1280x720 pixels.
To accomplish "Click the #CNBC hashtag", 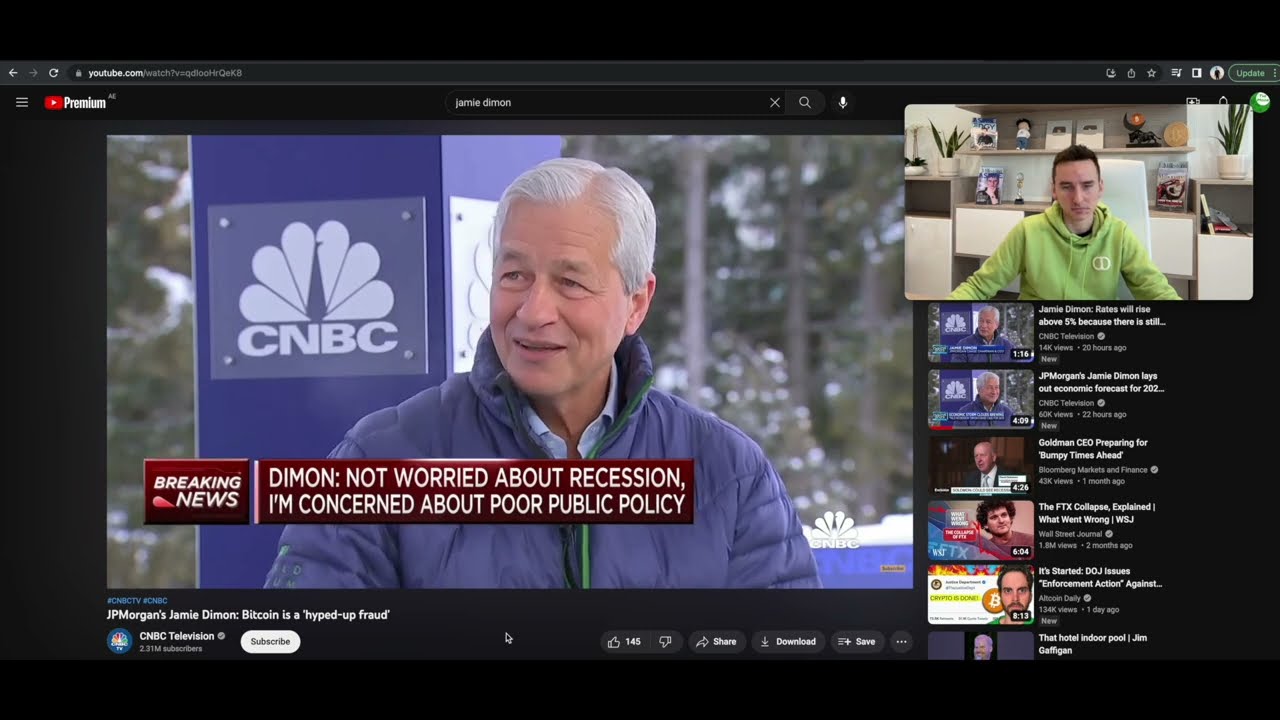I will 155,601.
